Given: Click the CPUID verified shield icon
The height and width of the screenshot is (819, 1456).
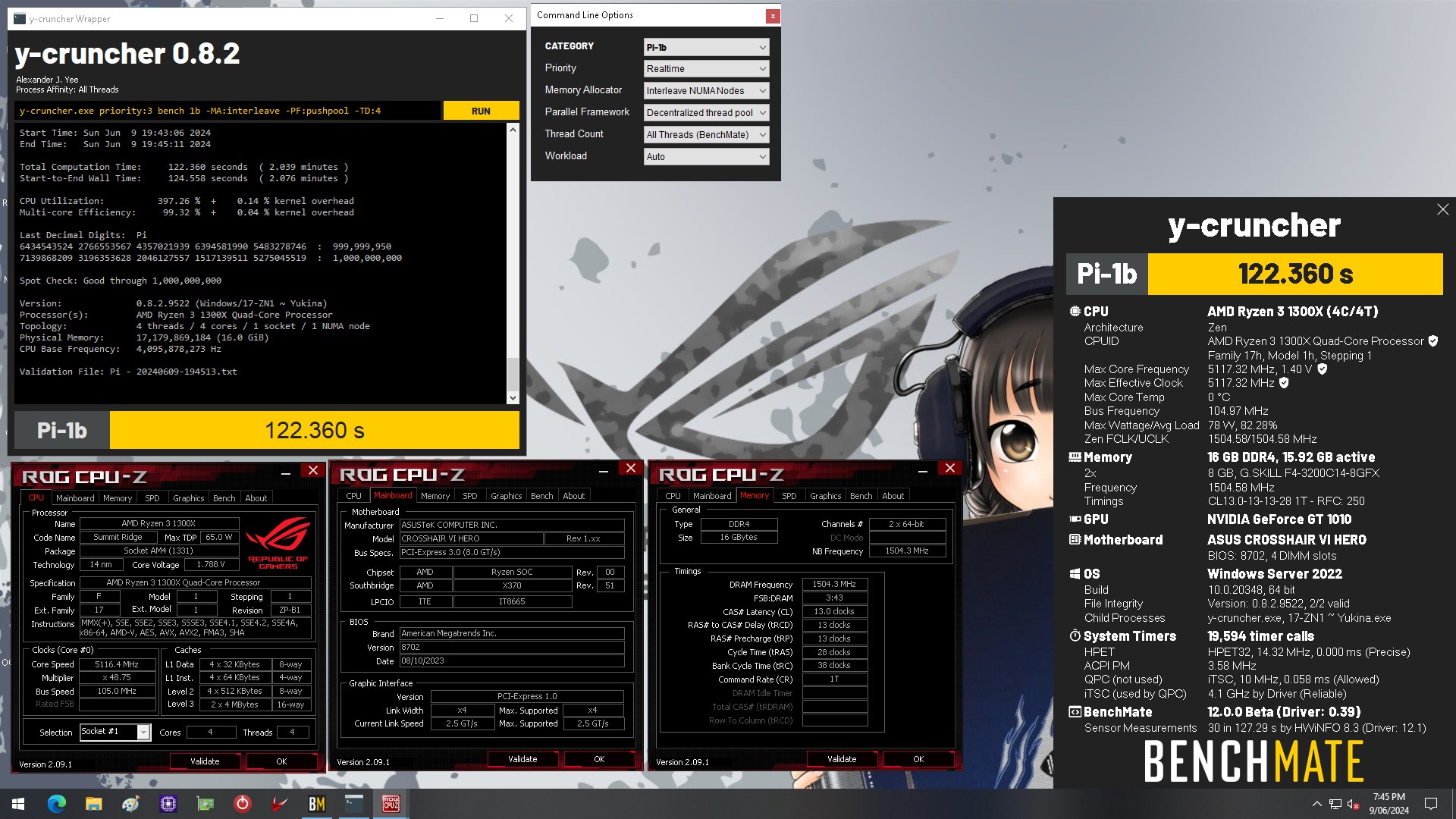Looking at the screenshot, I should click(x=1433, y=341).
